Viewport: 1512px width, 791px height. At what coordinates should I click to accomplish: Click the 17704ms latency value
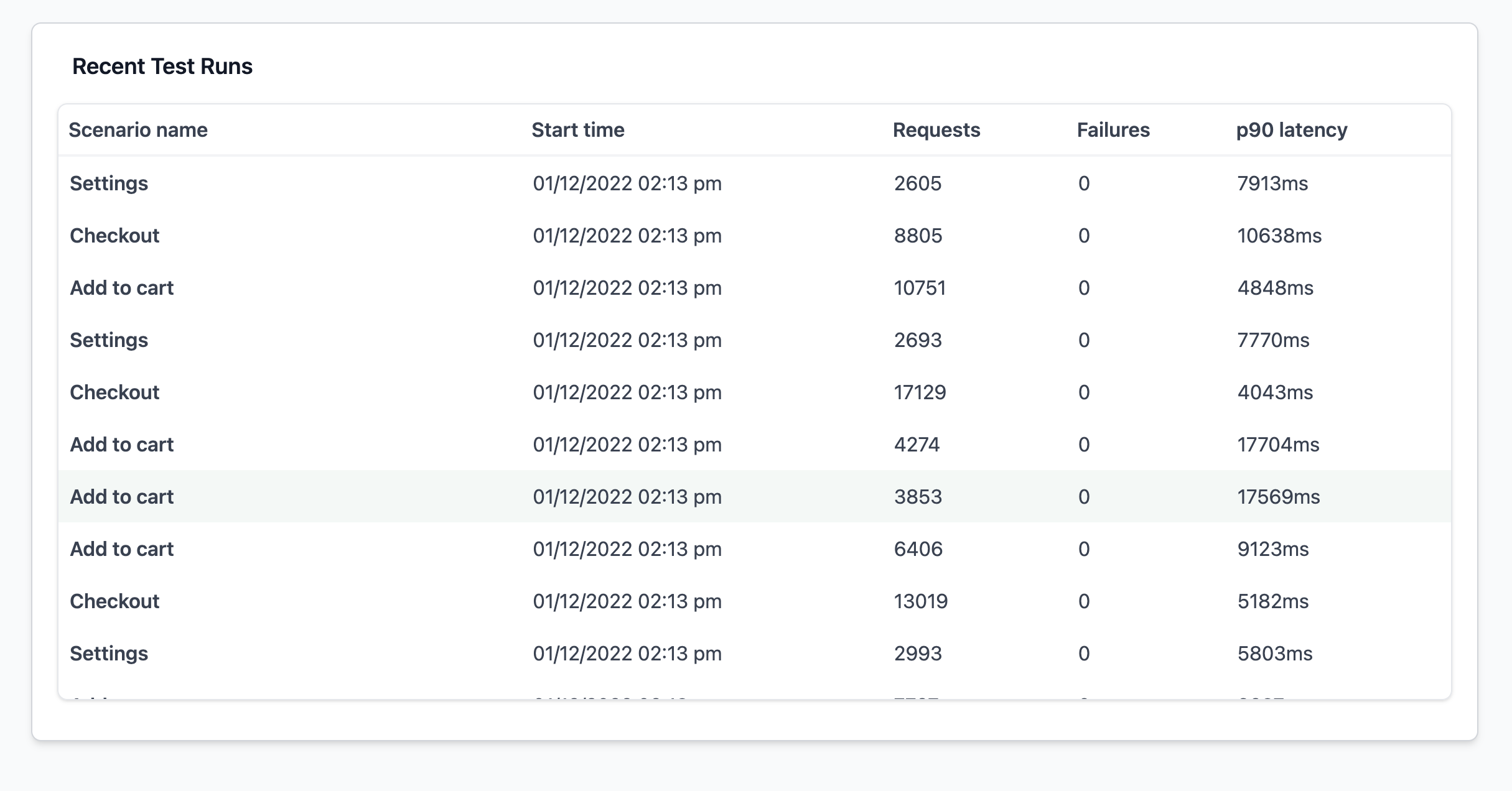point(1278,445)
